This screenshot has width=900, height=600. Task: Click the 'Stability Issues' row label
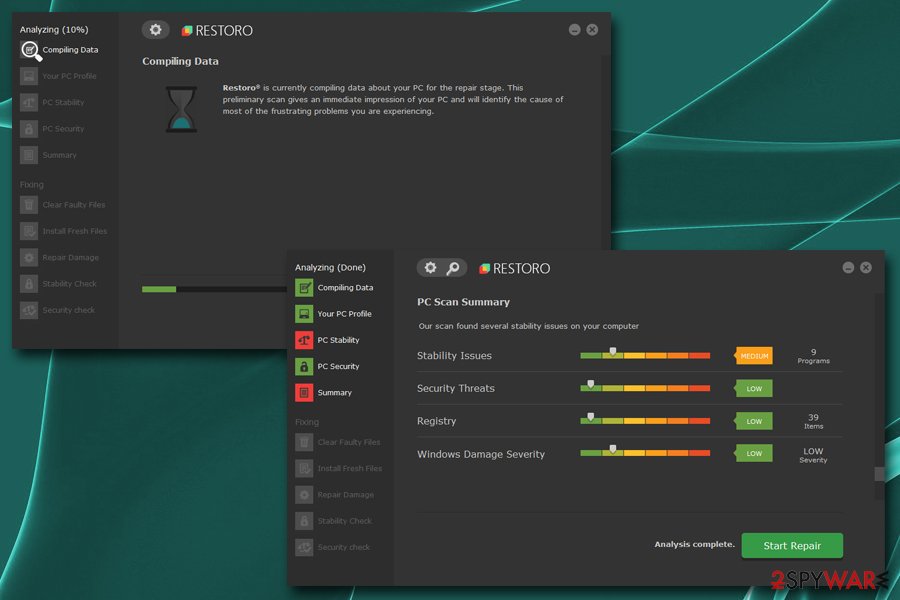pyautogui.click(x=454, y=356)
